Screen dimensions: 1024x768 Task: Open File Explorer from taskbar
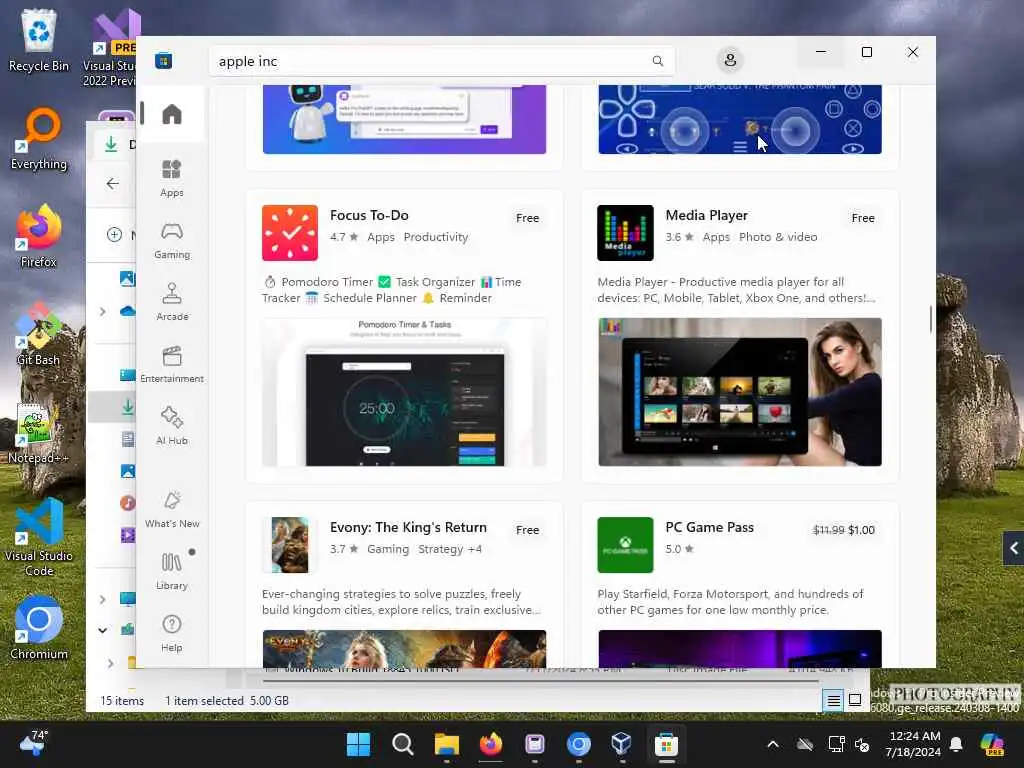pos(447,744)
